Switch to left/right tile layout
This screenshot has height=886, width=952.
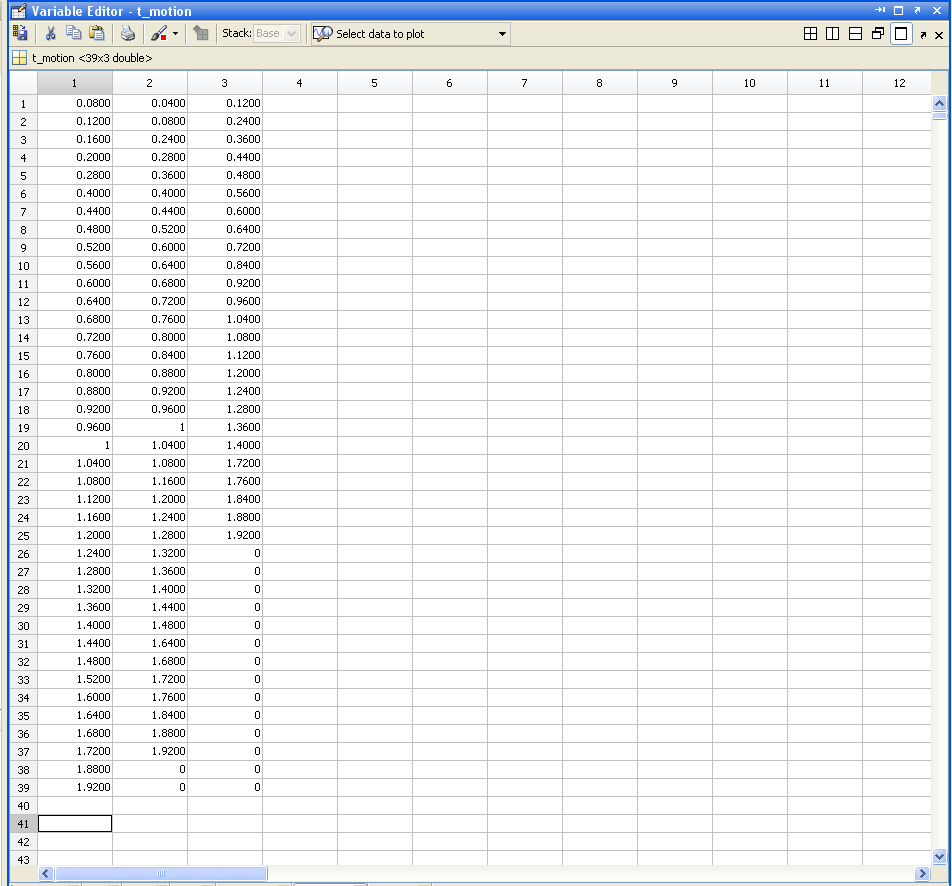pyautogui.click(x=833, y=34)
